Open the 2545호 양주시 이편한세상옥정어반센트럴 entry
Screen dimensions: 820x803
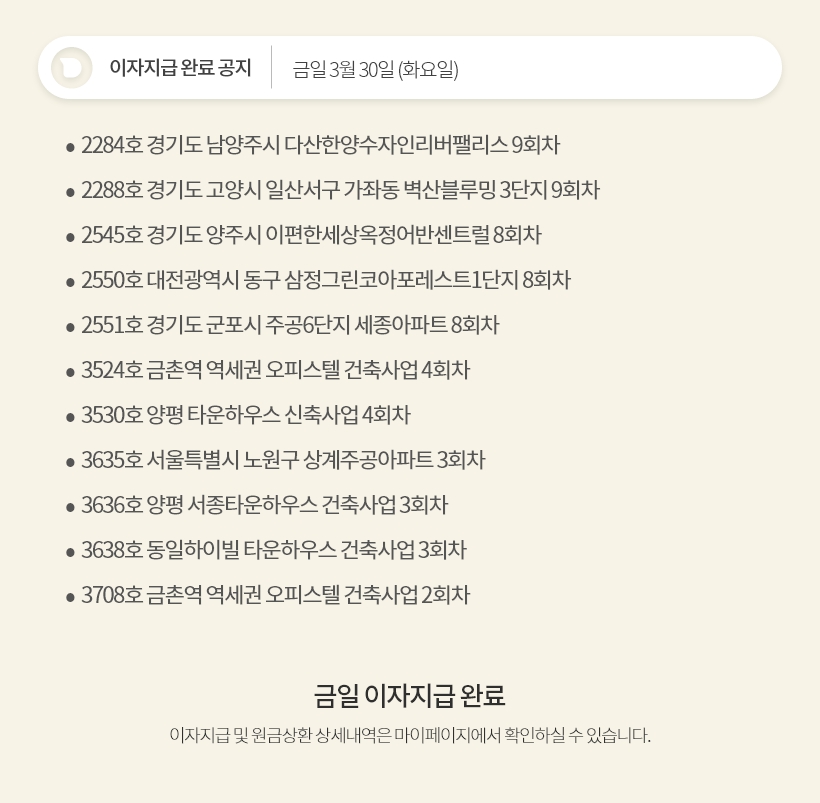click(311, 235)
